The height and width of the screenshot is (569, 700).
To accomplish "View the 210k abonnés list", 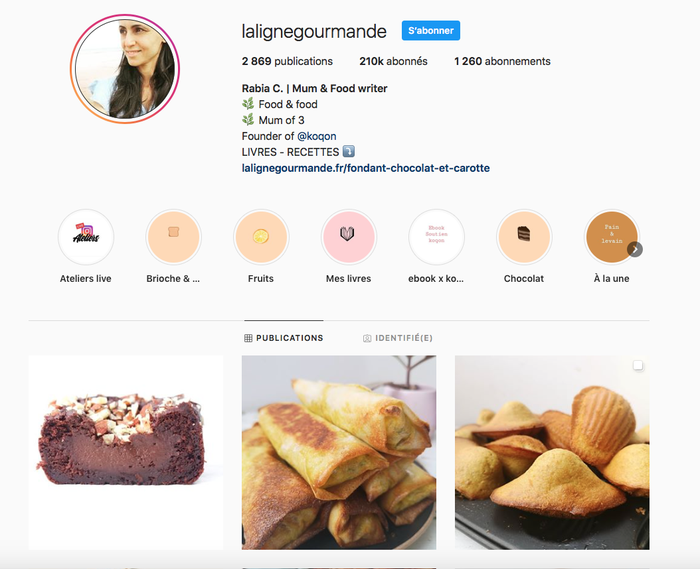I will [x=393, y=61].
